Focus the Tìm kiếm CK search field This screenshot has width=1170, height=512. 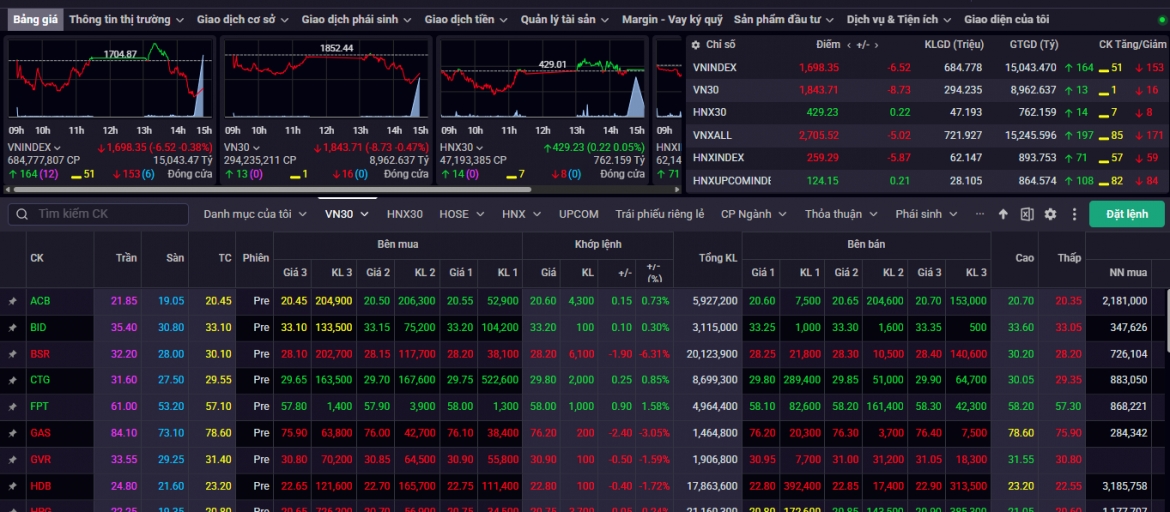[x=98, y=214]
